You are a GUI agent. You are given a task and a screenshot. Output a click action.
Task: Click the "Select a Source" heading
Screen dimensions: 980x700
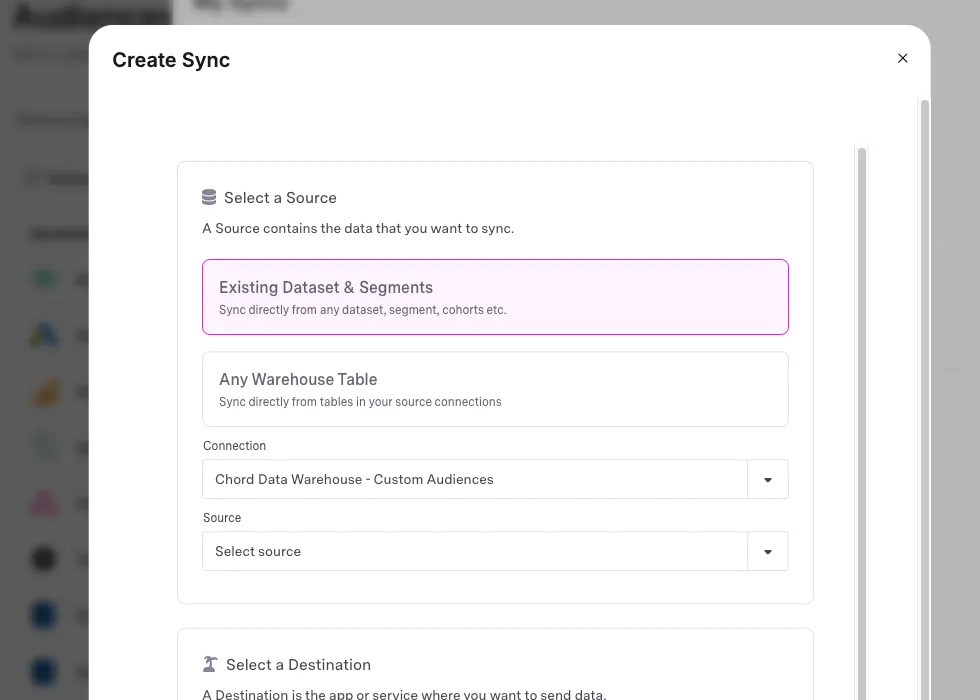[x=280, y=198]
